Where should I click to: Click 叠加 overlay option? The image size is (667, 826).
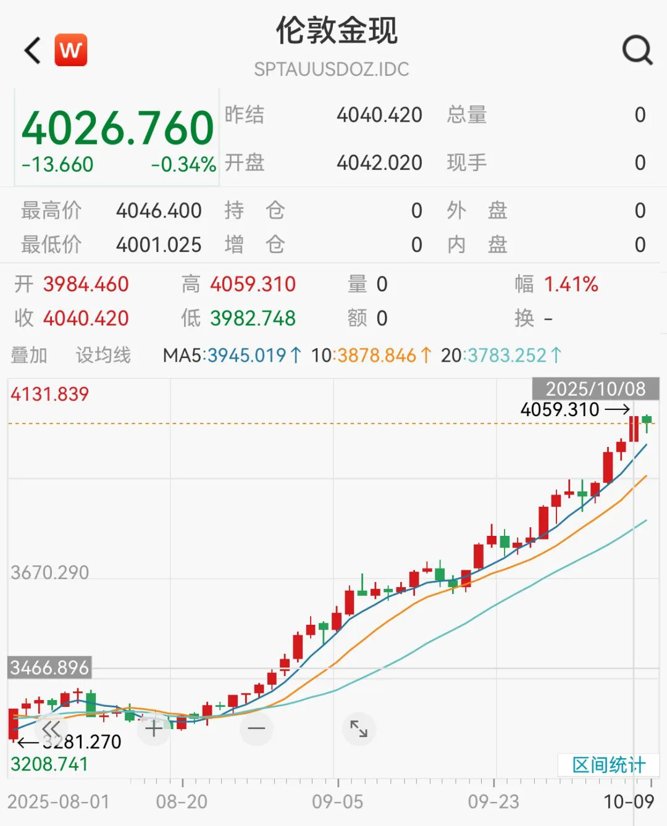pos(29,355)
